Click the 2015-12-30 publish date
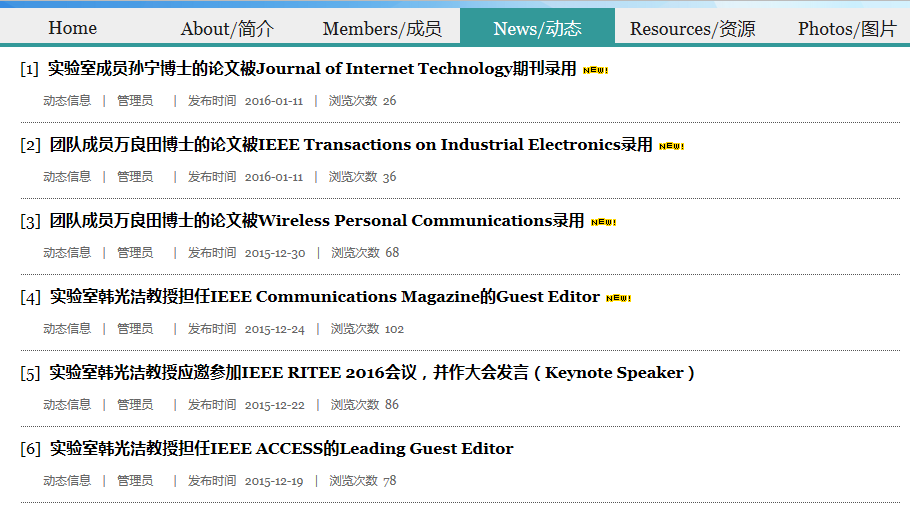 coord(275,253)
